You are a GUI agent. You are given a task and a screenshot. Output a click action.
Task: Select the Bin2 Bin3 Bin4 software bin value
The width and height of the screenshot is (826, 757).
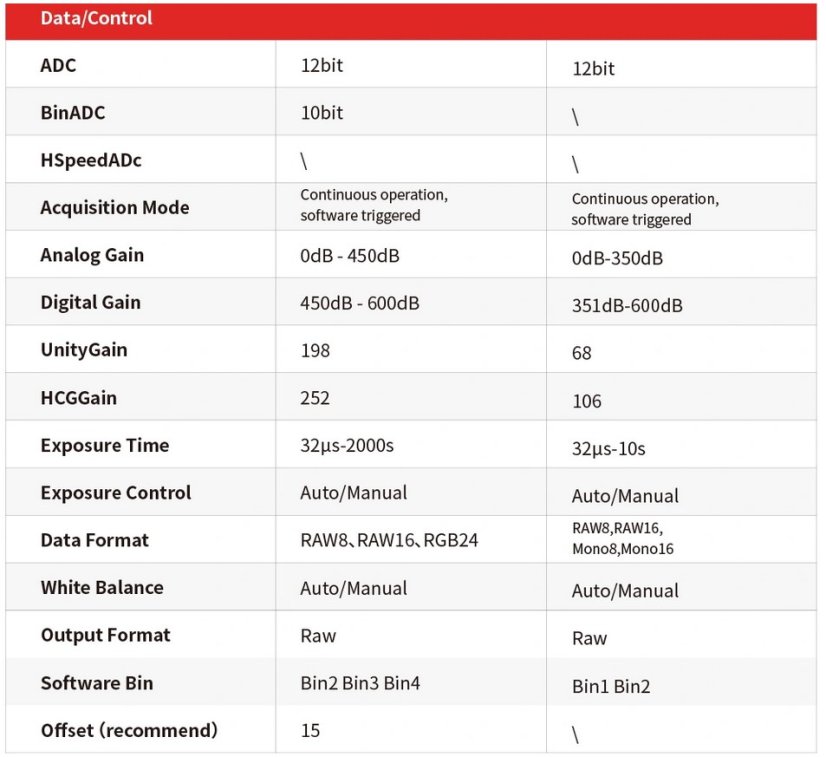[360, 683]
